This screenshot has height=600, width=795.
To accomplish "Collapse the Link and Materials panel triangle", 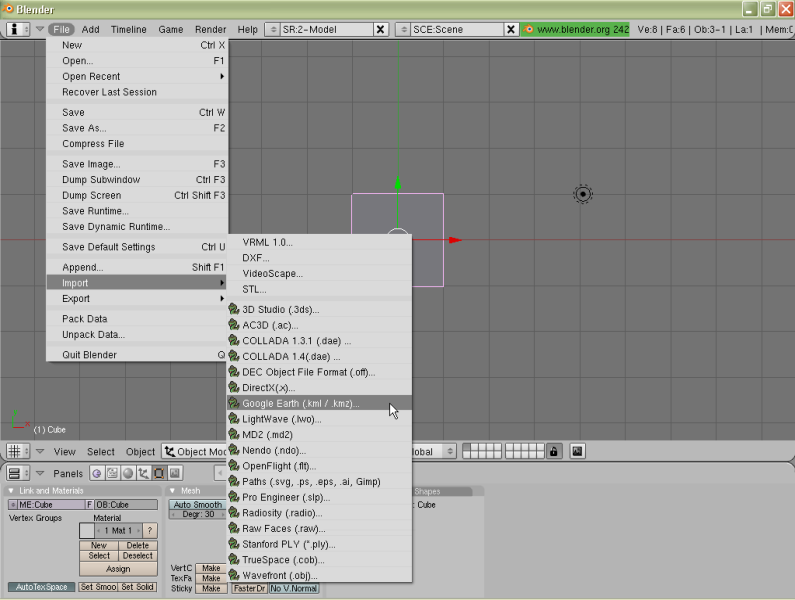I will [11, 491].
